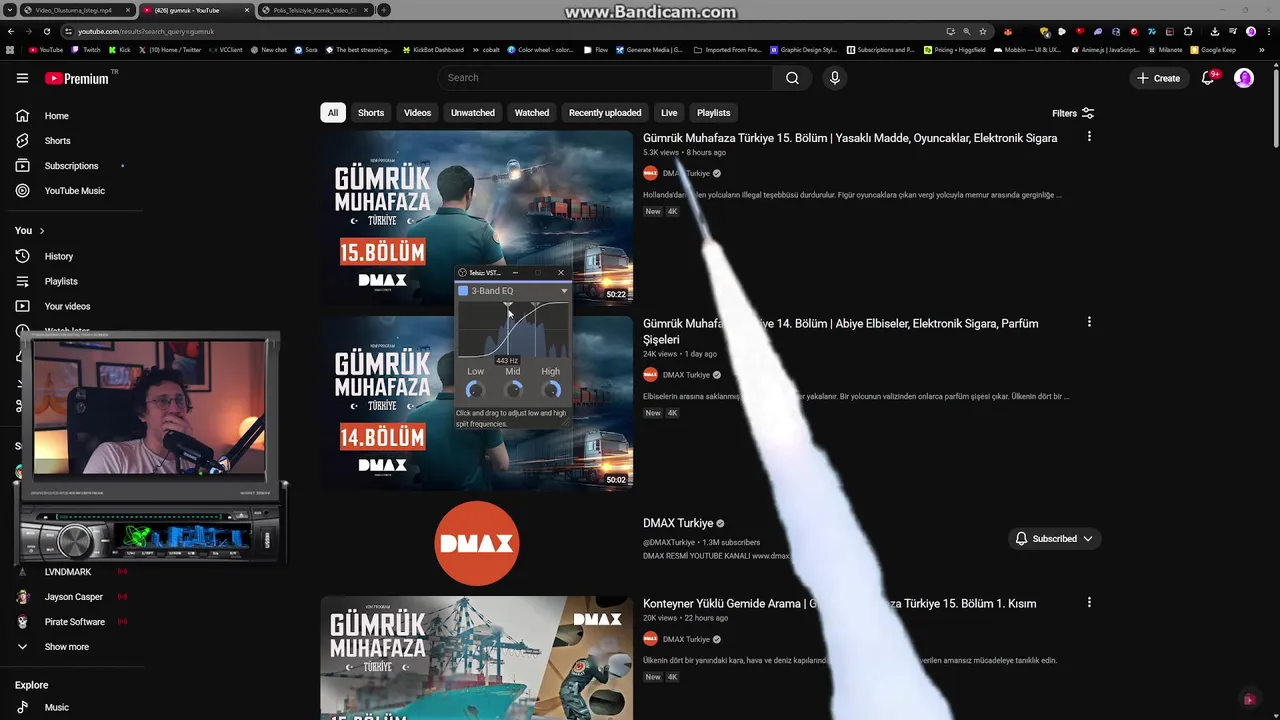Open a new browser tab
1280x720 pixels.
point(384,10)
